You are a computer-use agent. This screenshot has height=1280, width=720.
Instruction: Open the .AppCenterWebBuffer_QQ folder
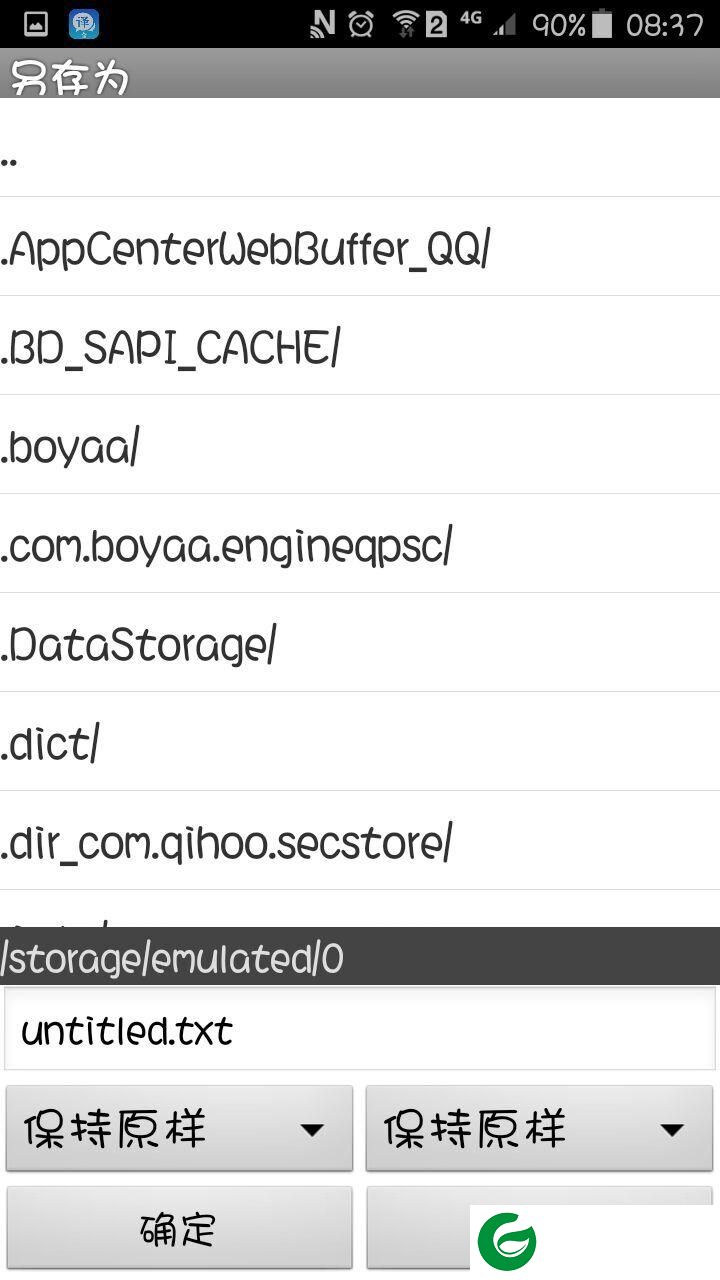(360, 246)
